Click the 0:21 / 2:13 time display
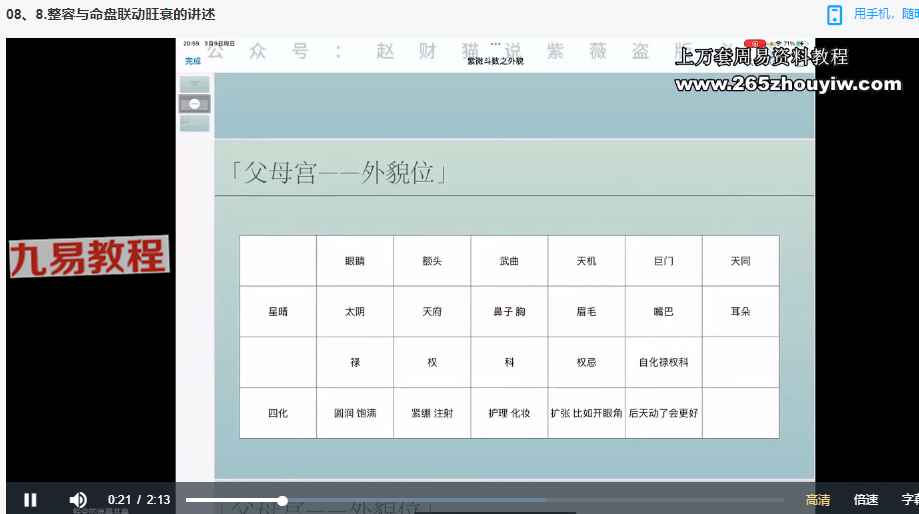 (139, 500)
